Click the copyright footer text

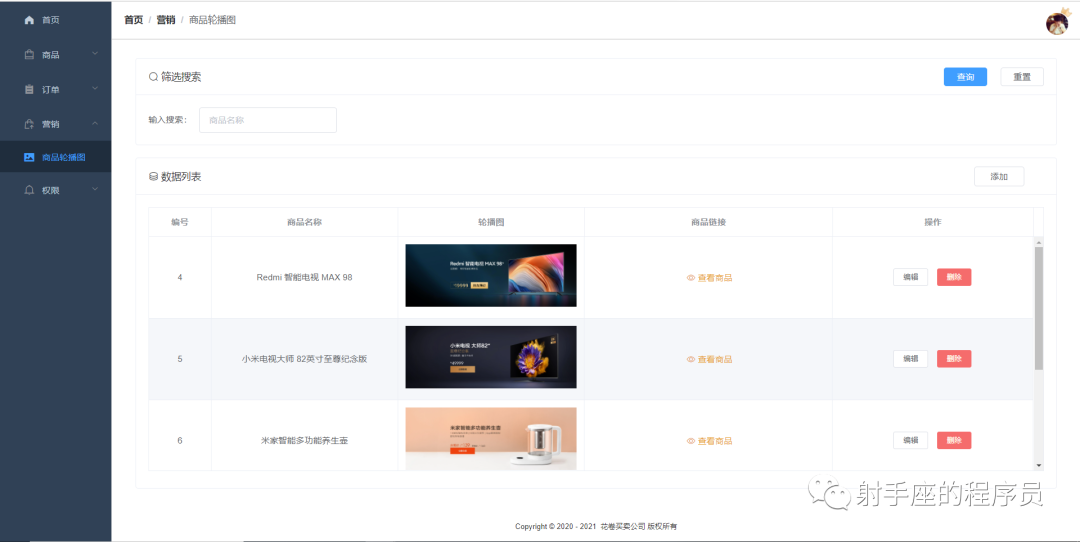[596, 527]
